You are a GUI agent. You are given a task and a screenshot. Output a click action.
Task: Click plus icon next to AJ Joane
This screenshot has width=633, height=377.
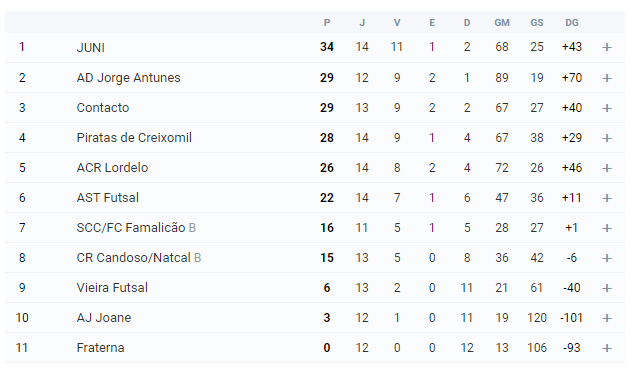tap(607, 318)
